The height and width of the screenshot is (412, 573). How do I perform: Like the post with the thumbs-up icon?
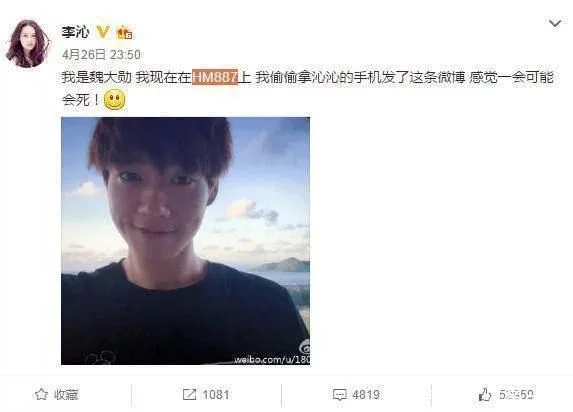[x=485, y=394]
